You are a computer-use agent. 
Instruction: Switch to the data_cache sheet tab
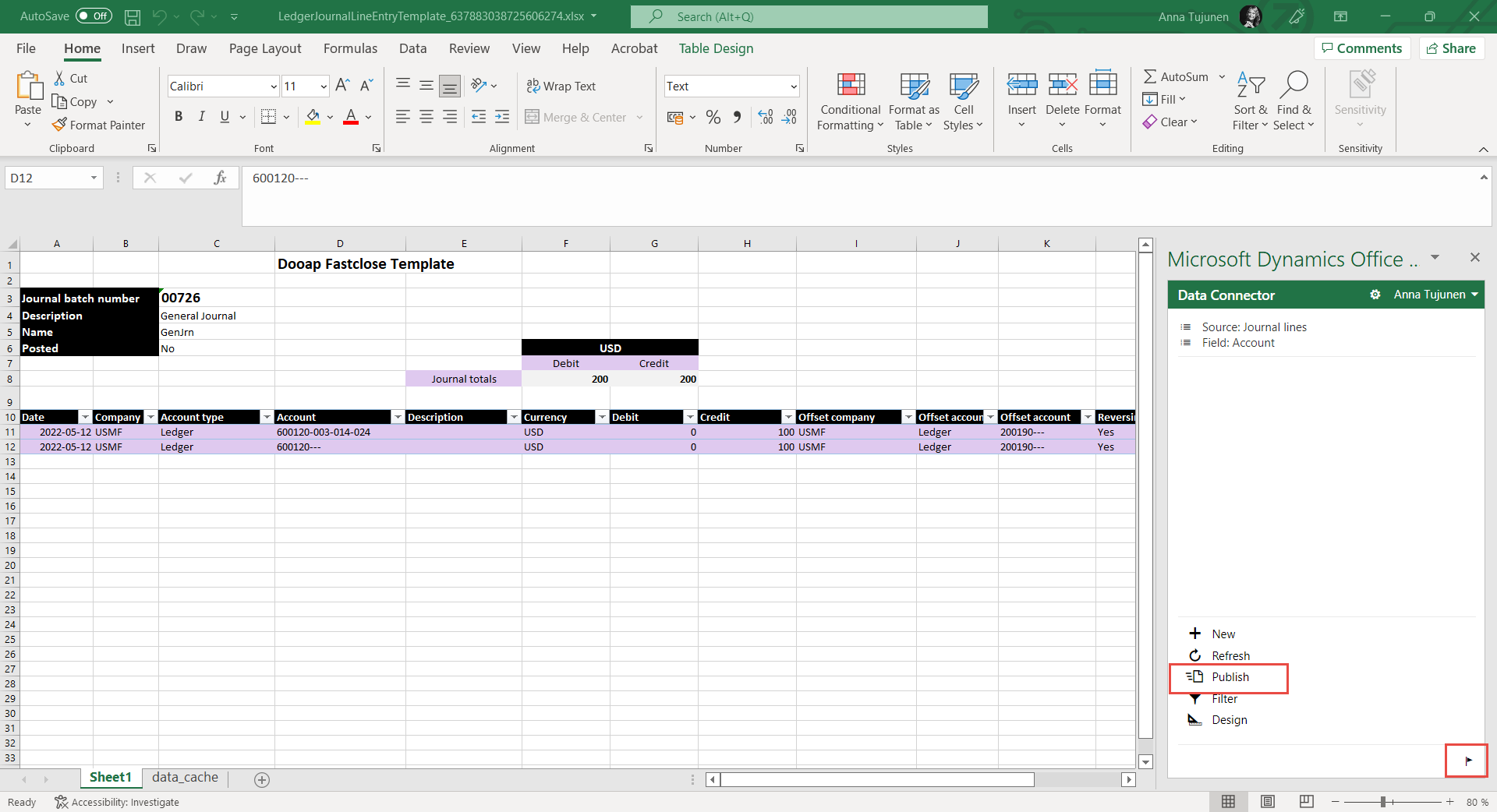point(185,778)
